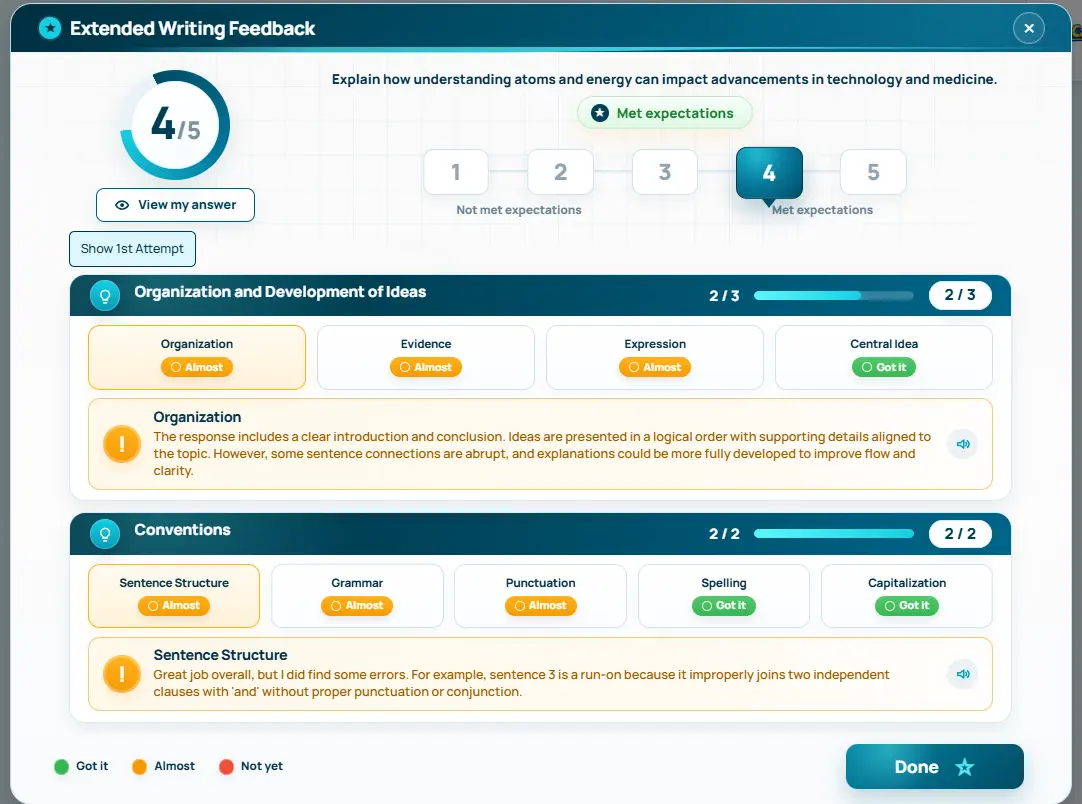
Task: Select score level 4
Action: coord(769,173)
